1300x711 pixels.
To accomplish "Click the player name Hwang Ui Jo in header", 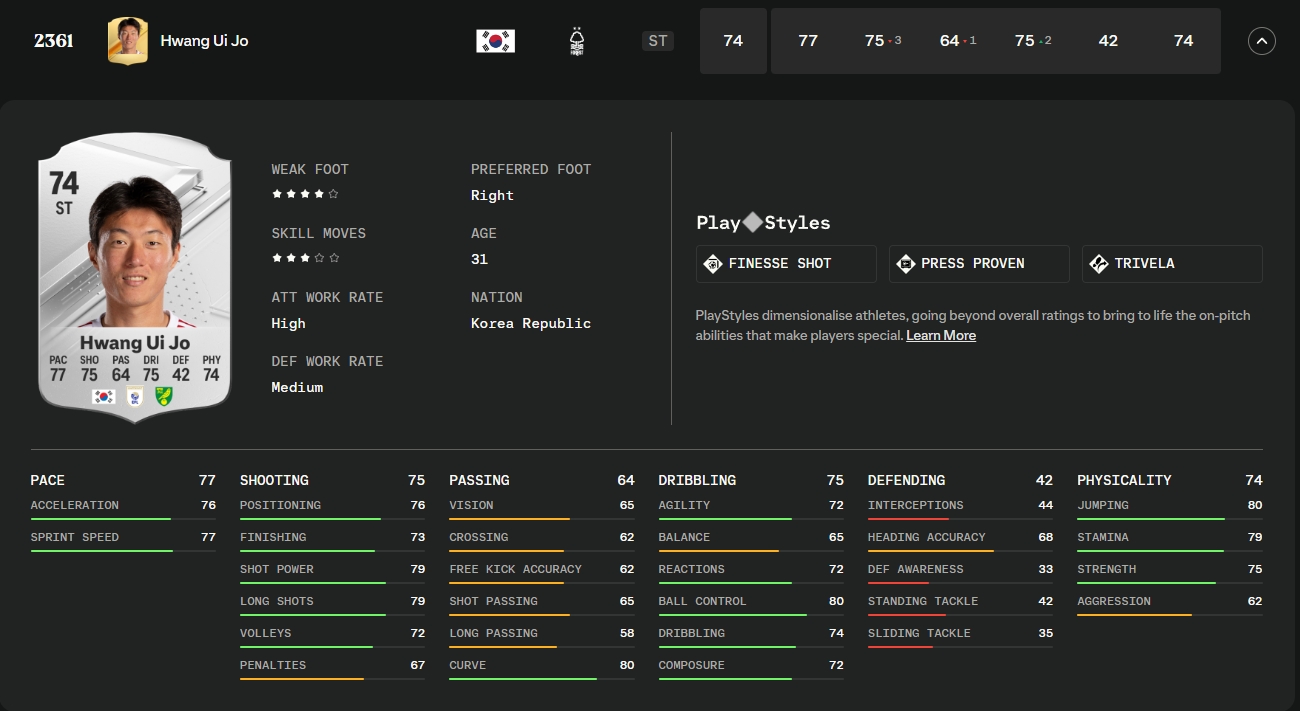I will (x=204, y=41).
